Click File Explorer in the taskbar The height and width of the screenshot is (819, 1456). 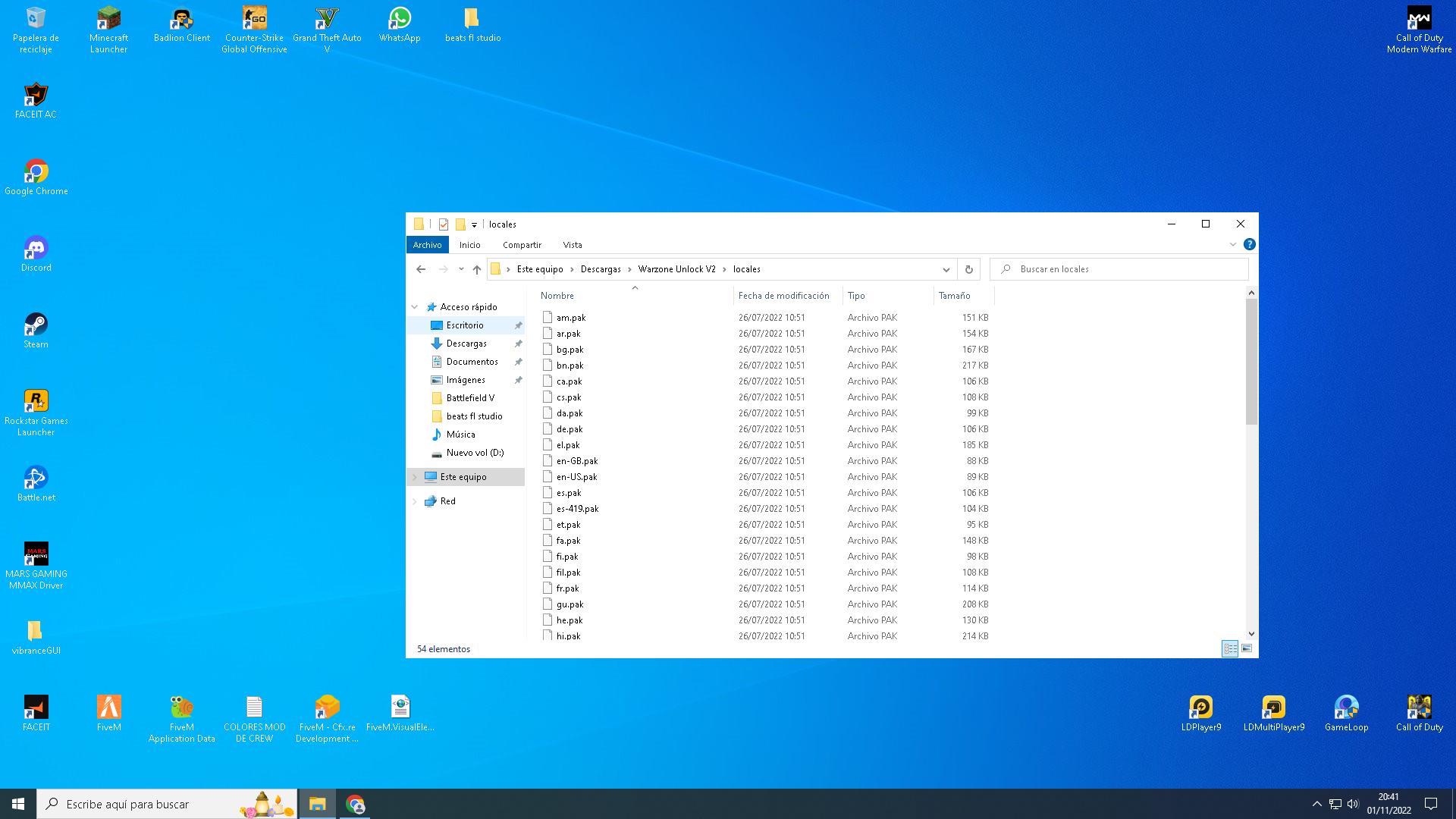click(x=317, y=804)
